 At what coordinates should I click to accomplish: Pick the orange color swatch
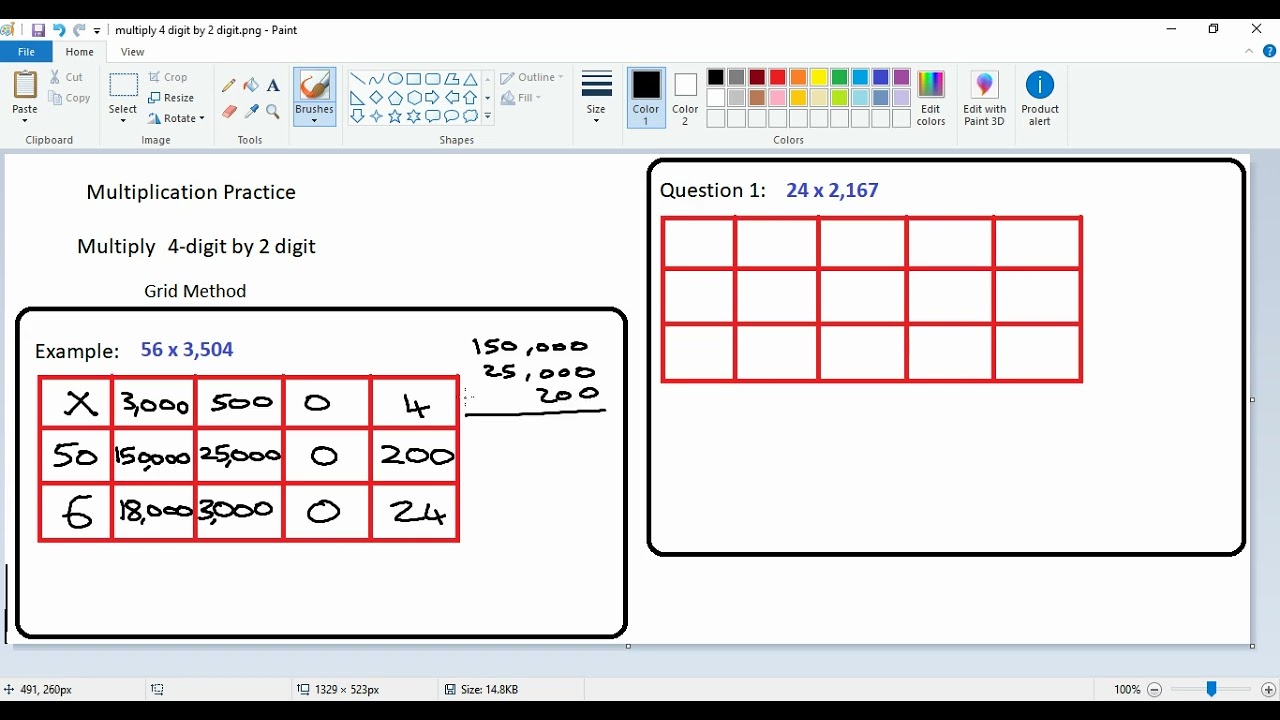[798, 77]
